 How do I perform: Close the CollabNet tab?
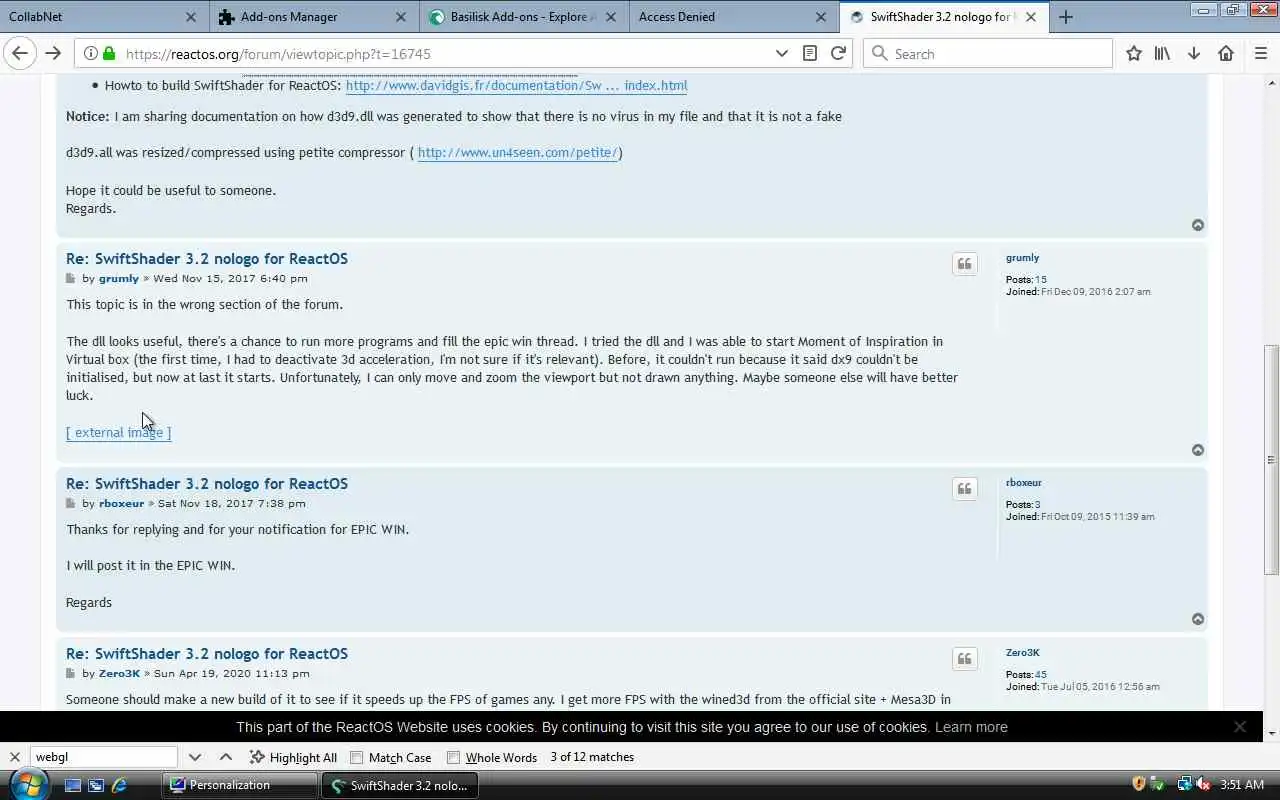(x=191, y=17)
